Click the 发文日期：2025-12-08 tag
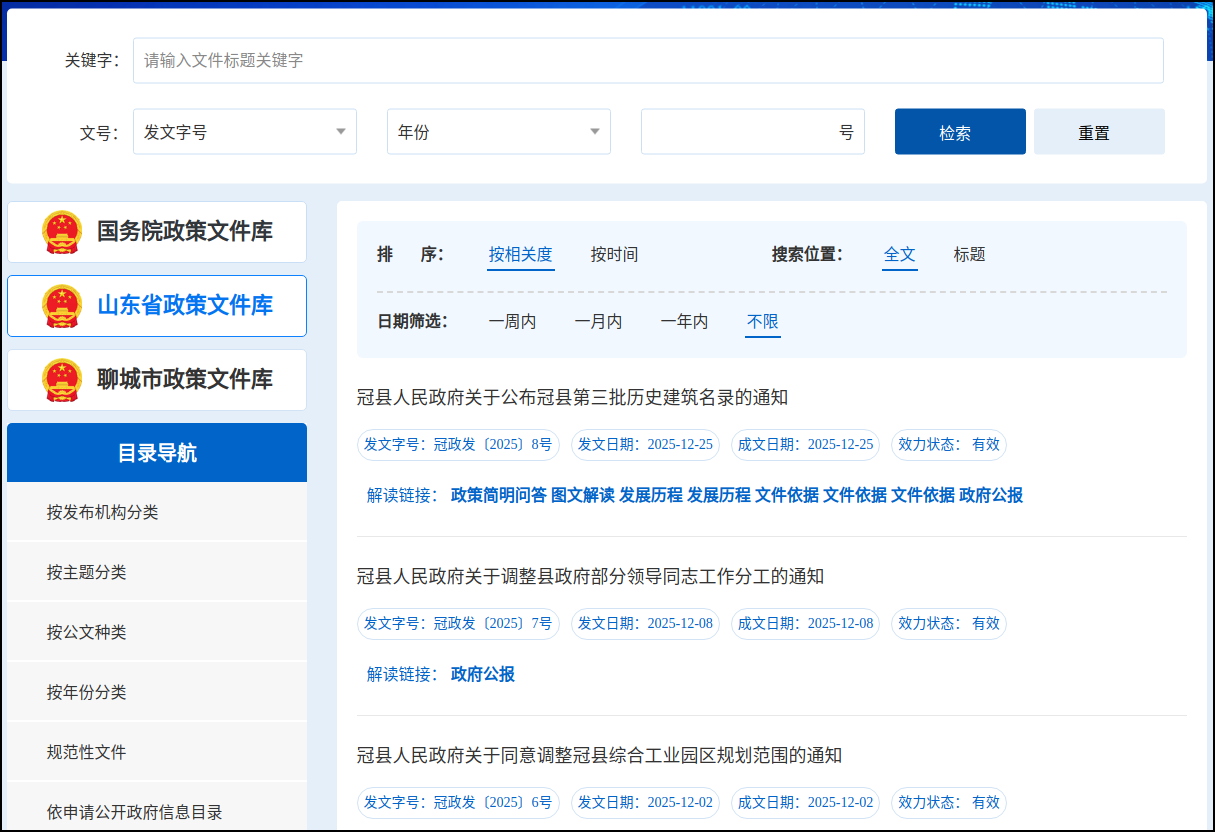 pyautogui.click(x=645, y=624)
